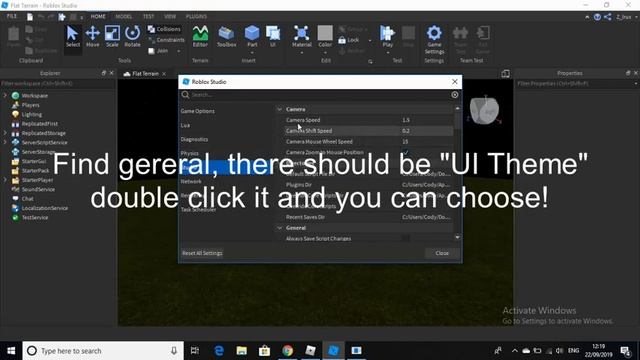Open the Toolbox panel

coord(227,37)
